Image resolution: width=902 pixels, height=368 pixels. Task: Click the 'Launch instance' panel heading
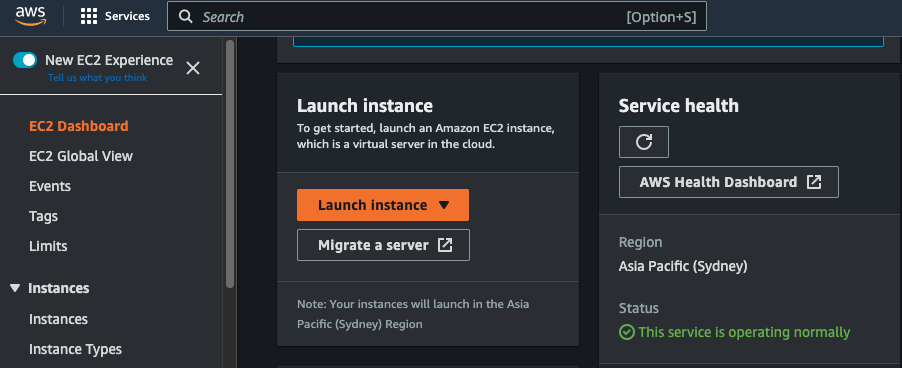point(365,106)
